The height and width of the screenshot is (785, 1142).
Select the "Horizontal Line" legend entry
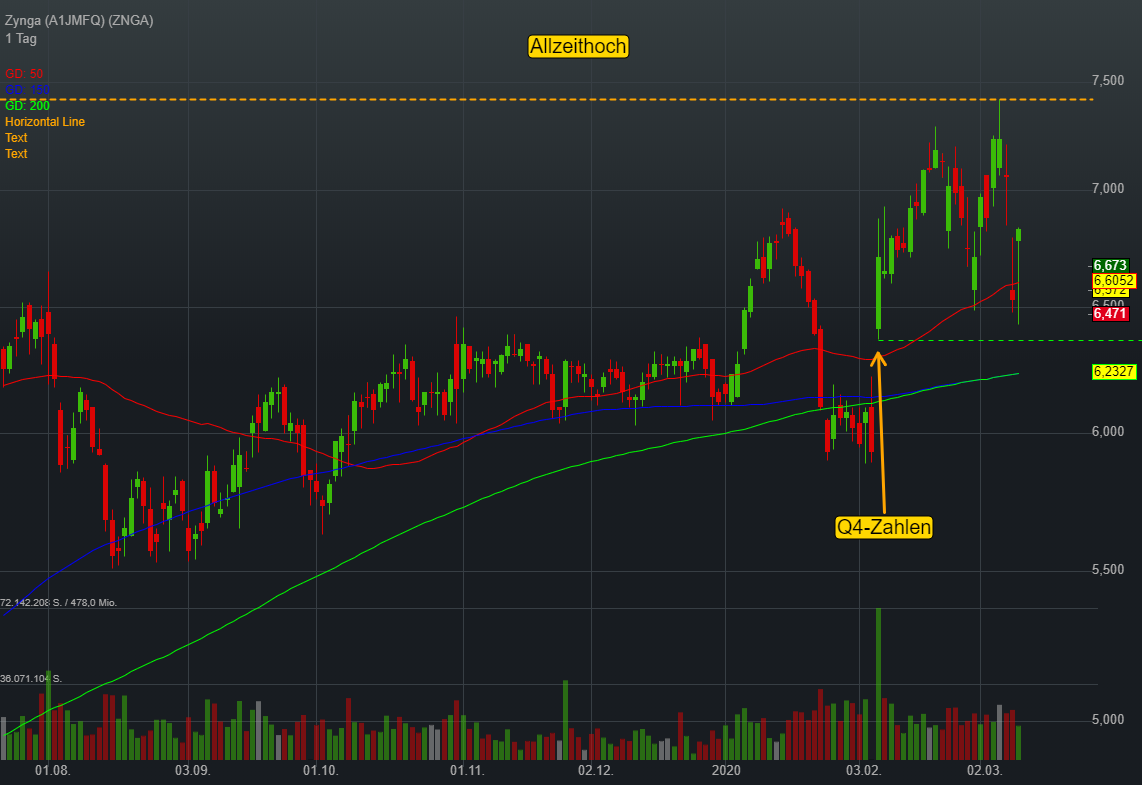click(45, 122)
